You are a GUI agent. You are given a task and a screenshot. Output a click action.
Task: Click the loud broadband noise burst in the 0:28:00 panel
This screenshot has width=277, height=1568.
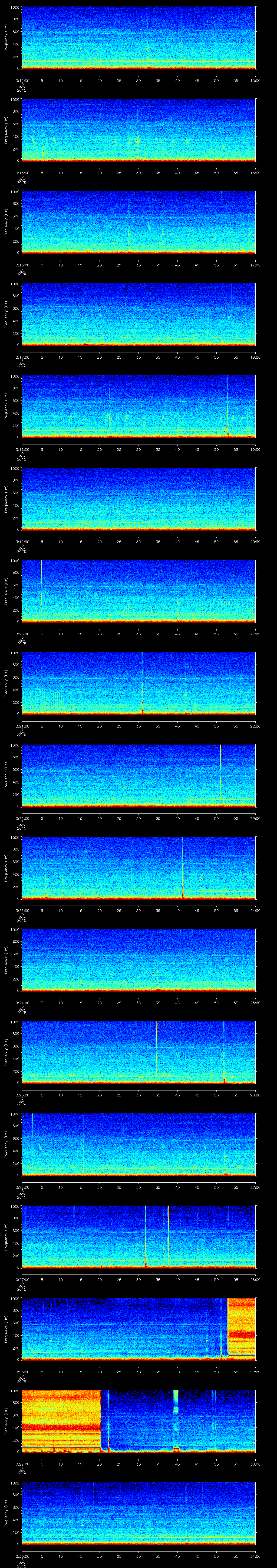tap(241, 1329)
